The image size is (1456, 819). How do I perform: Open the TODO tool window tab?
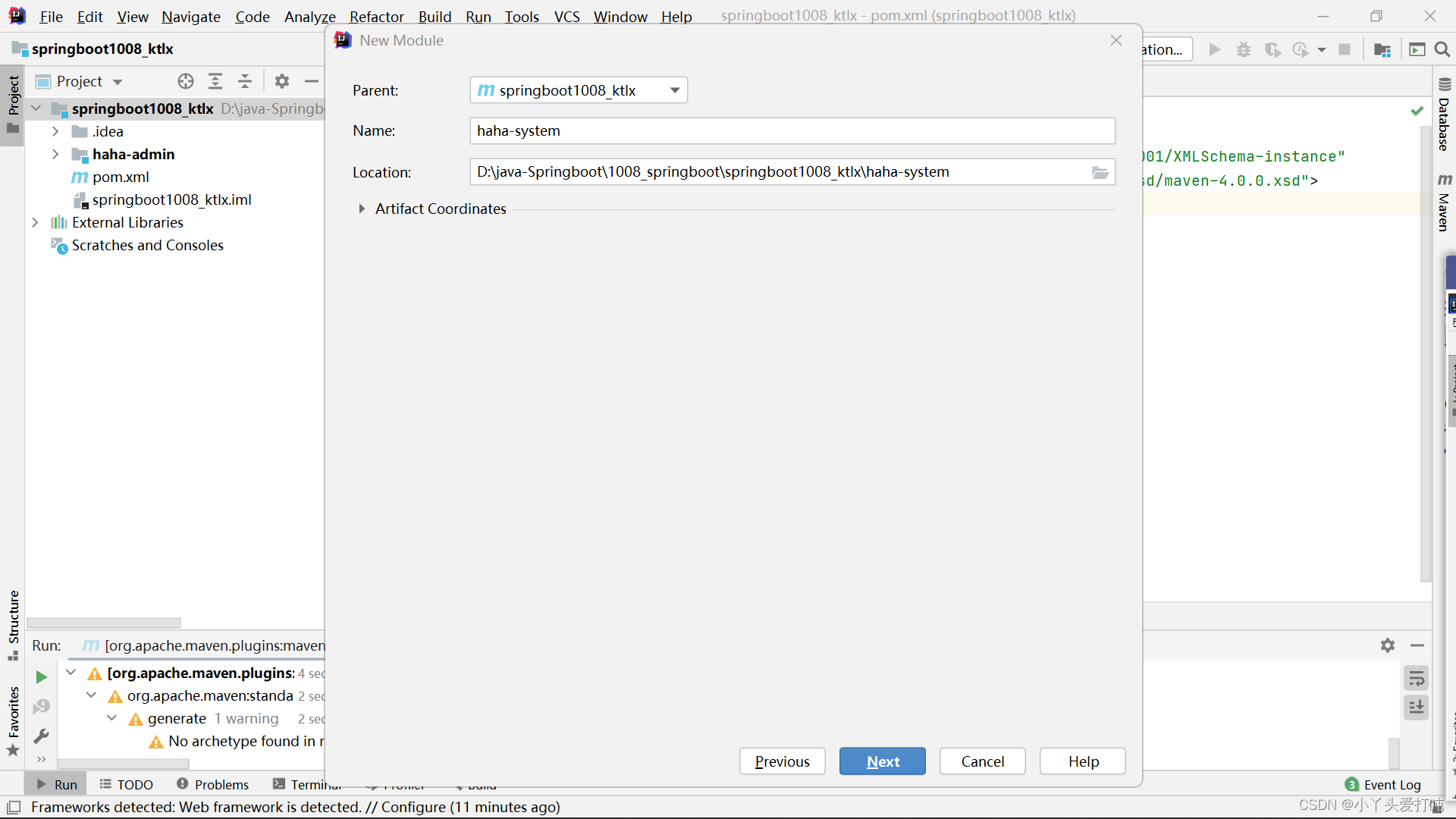click(127, 784)
